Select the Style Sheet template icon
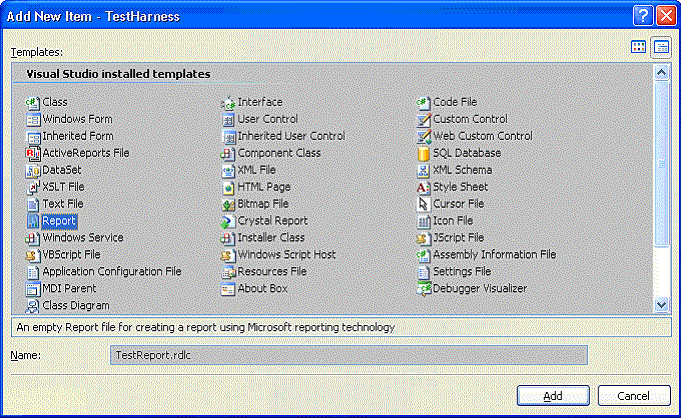Image resolution: width=681 pixels, height=419 pixels. pos(423,187)
